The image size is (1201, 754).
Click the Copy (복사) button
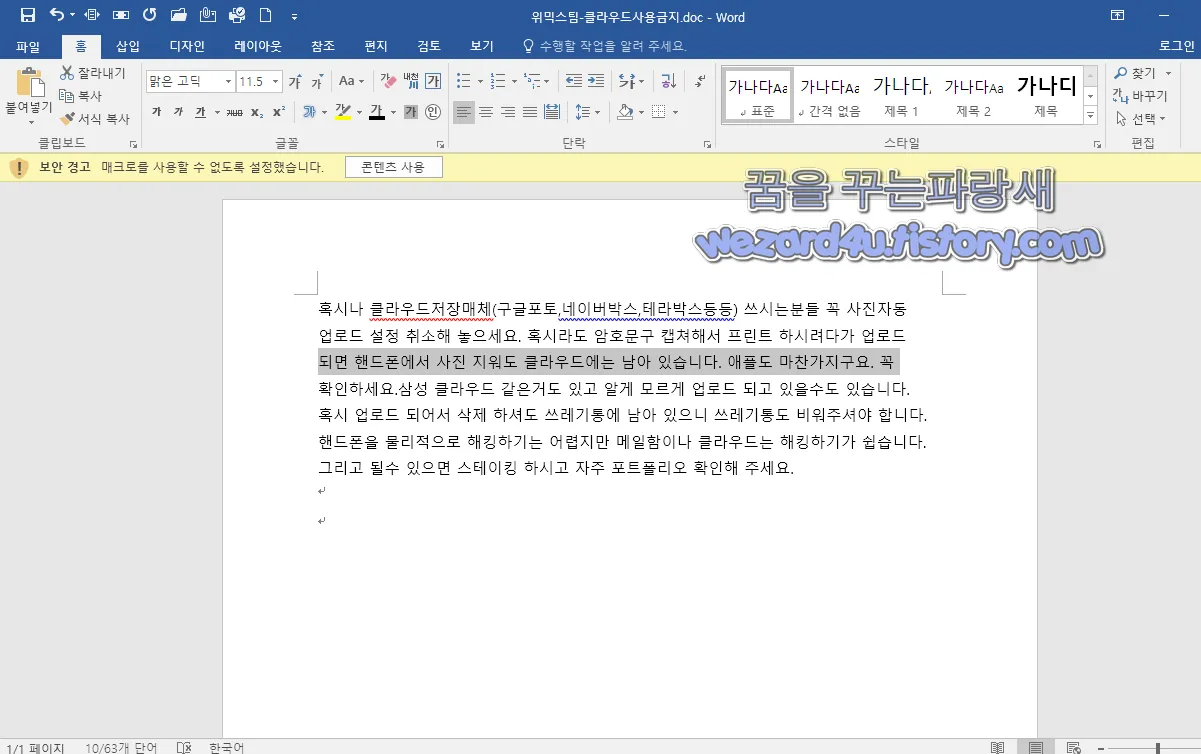click(x=81, y=96)
